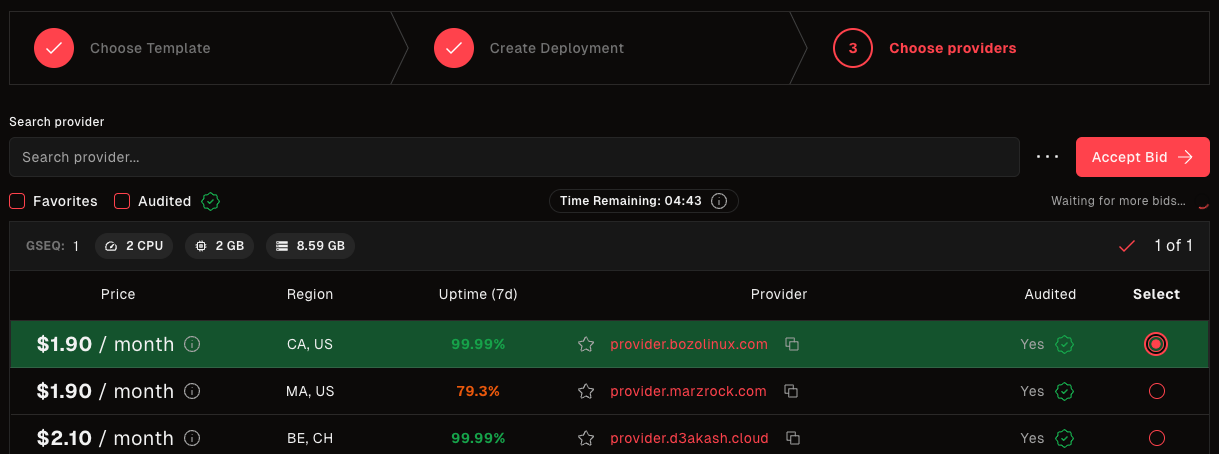
Task: Click audited badge in bozolinux row
Action: (1065, 345)
